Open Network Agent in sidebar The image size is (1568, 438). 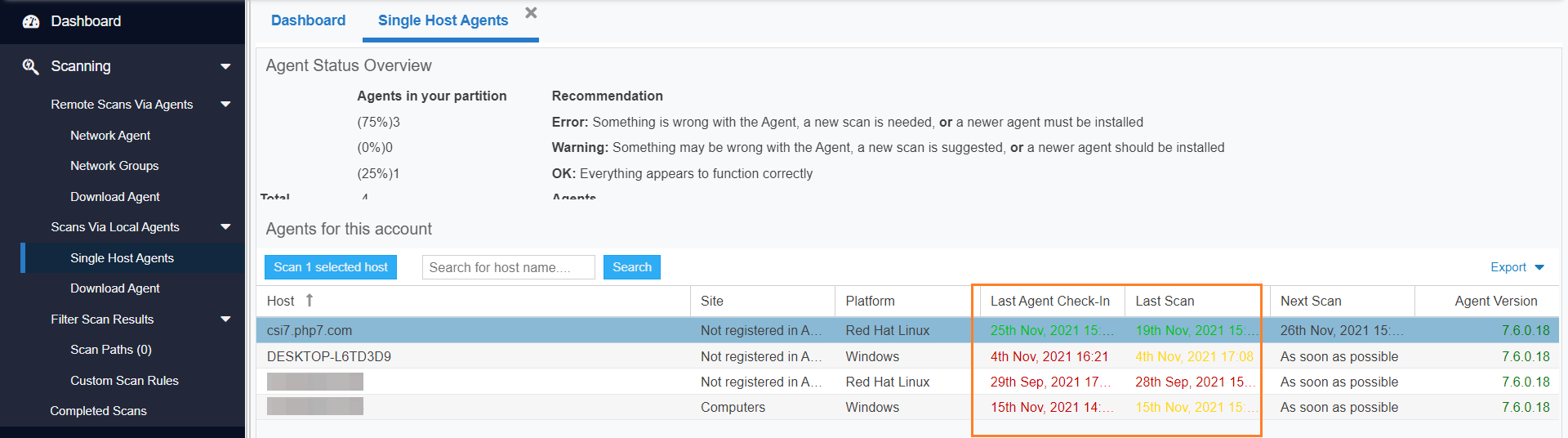click(x=110, y=136)
